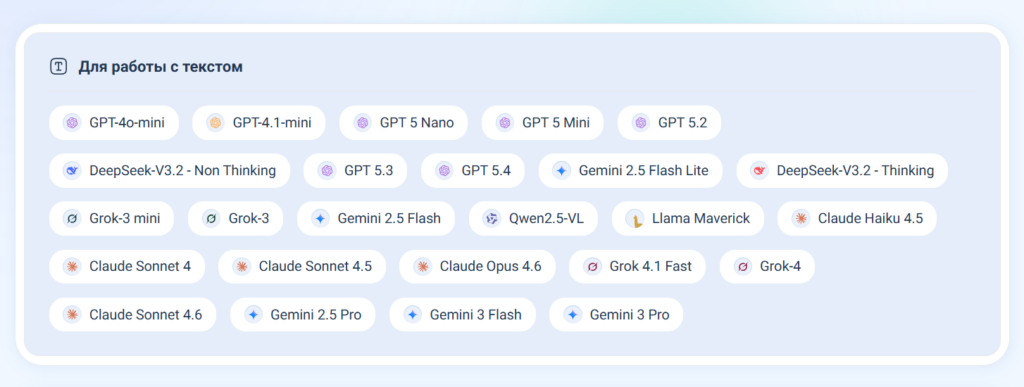Click the orange icon on GPT-4.1-mini chip
Screen dimensions: 1024x387
click(x=215, y=123)
